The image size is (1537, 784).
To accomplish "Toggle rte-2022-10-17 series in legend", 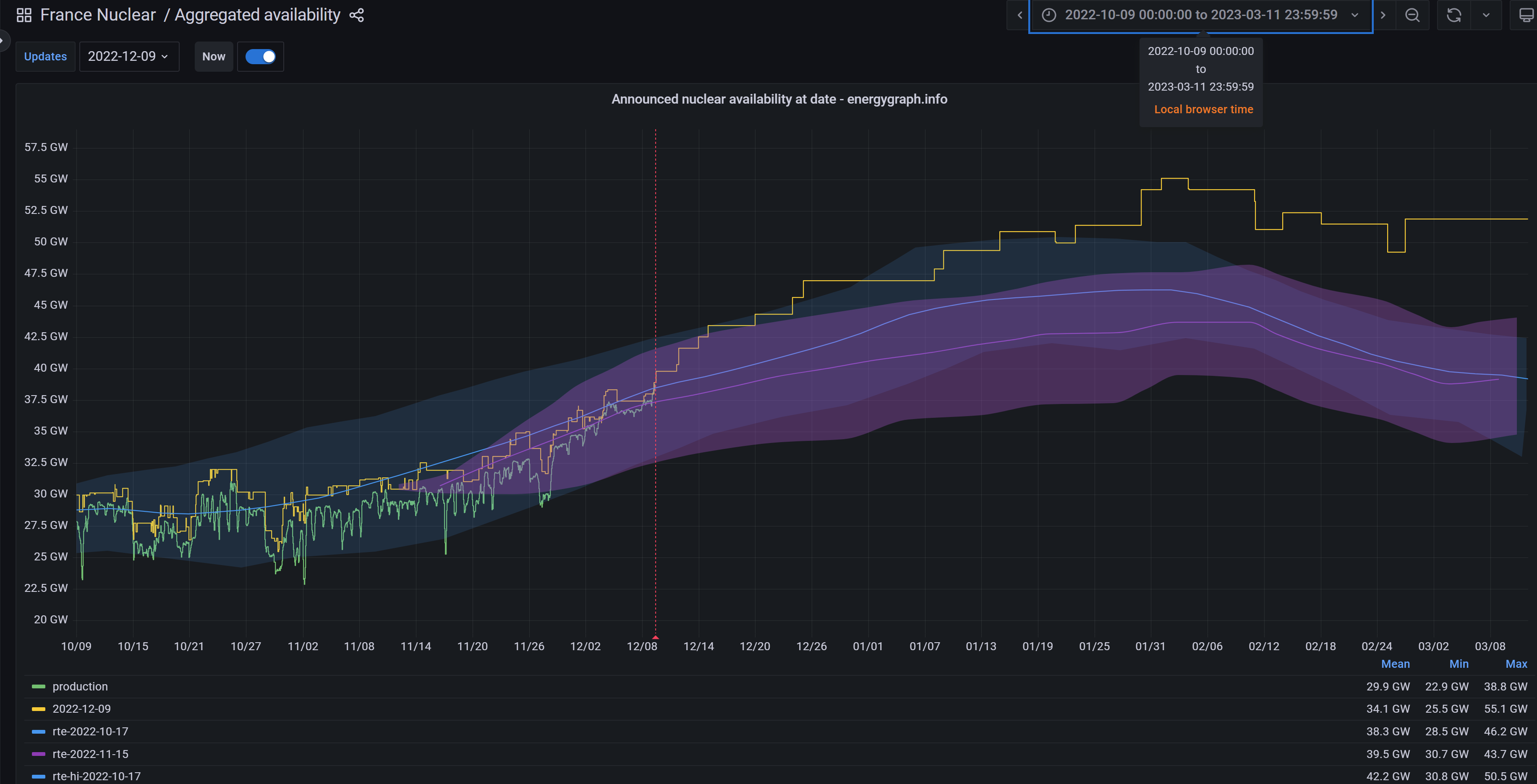I will click(x=90, y=732).
